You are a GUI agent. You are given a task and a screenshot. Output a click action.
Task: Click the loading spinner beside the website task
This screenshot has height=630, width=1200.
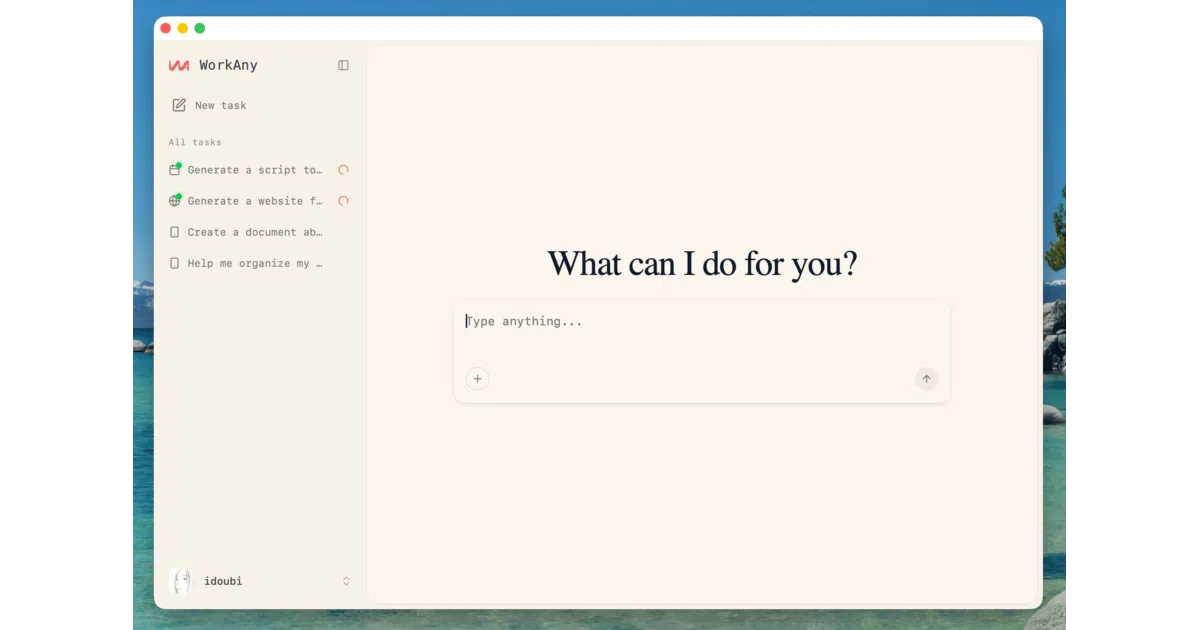[343, 201]
